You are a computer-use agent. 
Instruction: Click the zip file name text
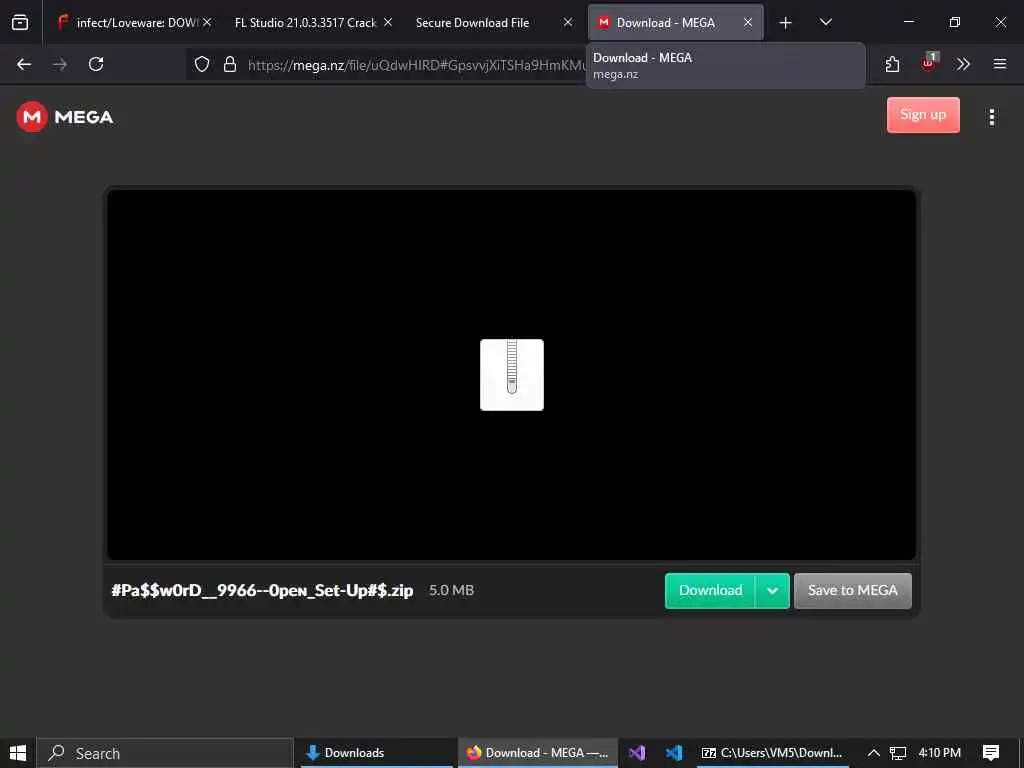pyautogui.click(x=263, y=590)
